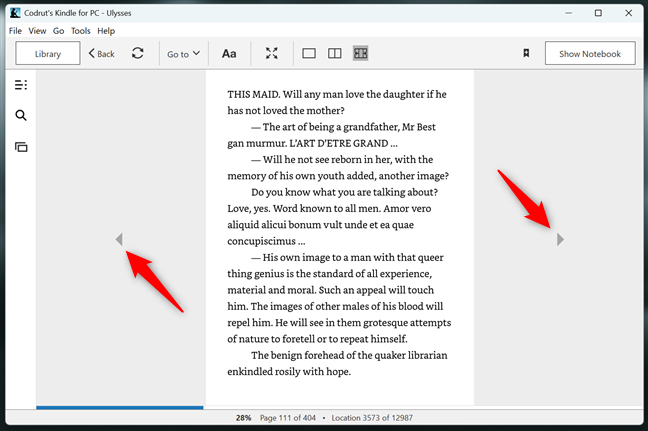Click the line starting 'THIS MAID. Will any man'
The width and height of the screenshot is (648, 431).
[x=337, y=94]
